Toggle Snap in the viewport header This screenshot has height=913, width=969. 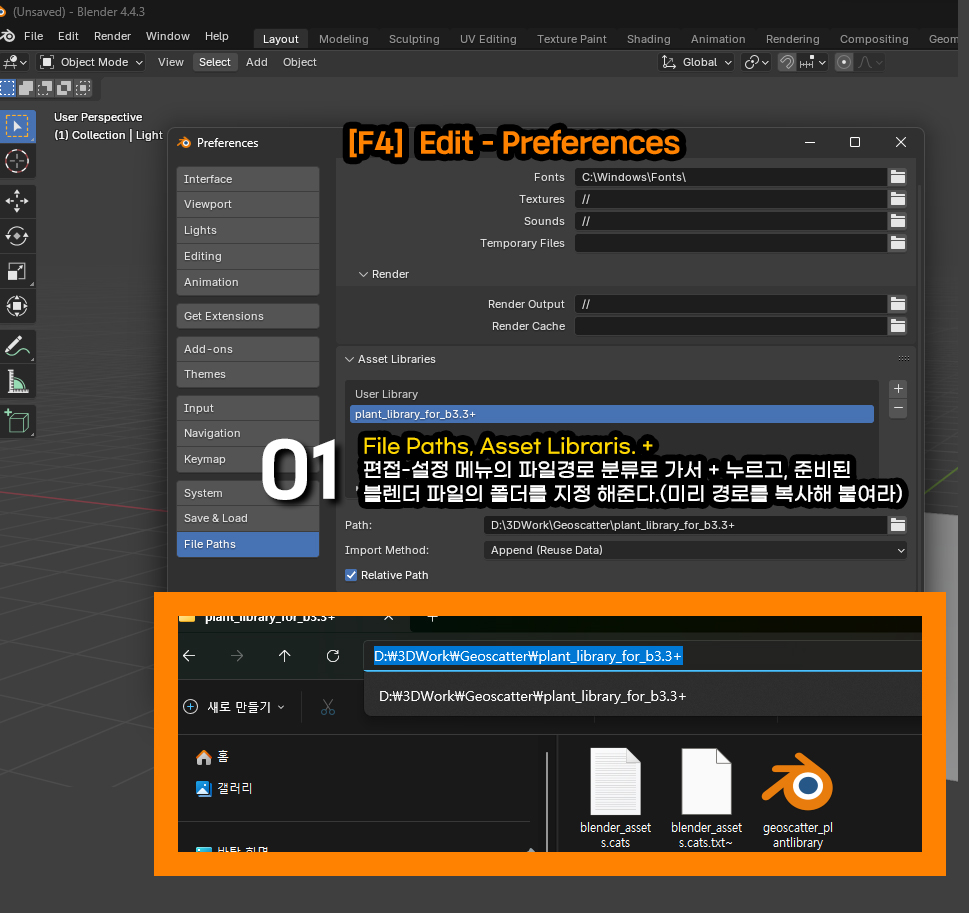point(787,62)
